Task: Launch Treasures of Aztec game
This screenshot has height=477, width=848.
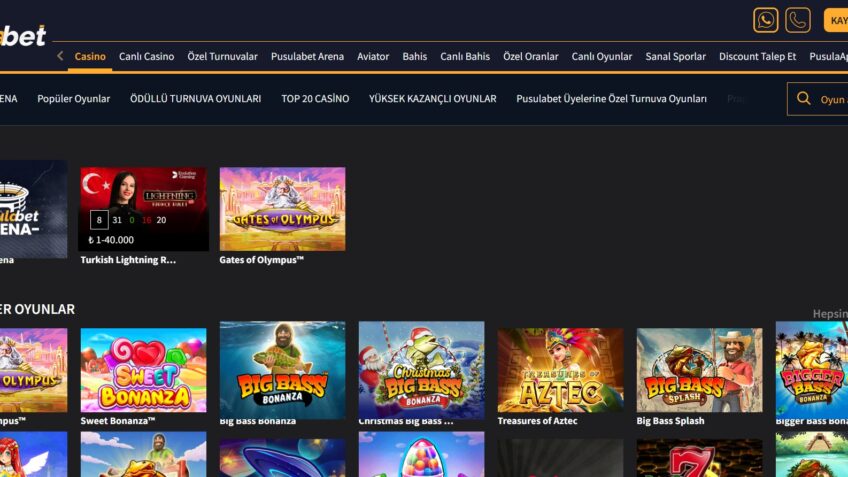Action: click(560, 370)
